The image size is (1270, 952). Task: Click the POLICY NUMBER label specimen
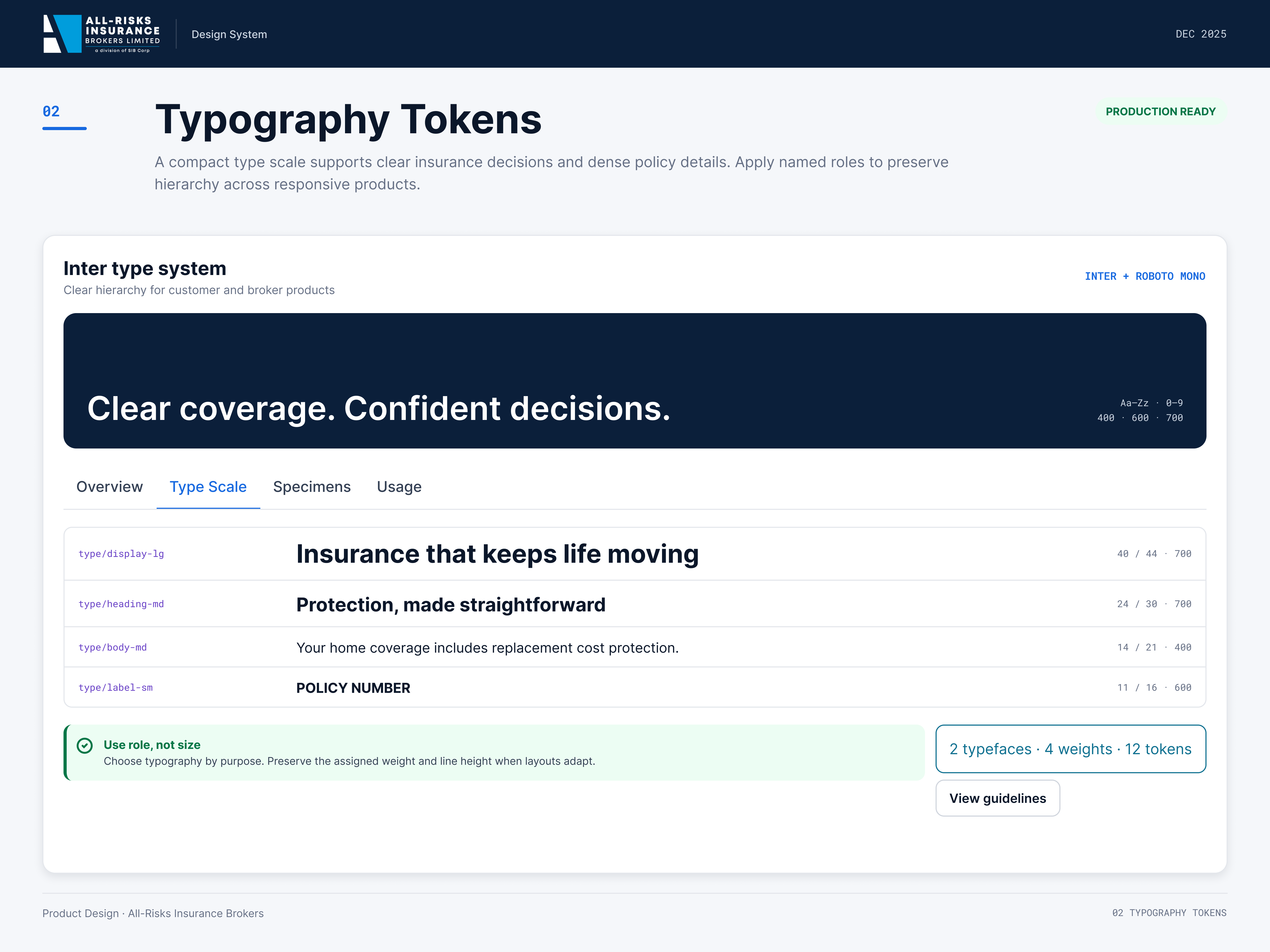coord(353,688)
